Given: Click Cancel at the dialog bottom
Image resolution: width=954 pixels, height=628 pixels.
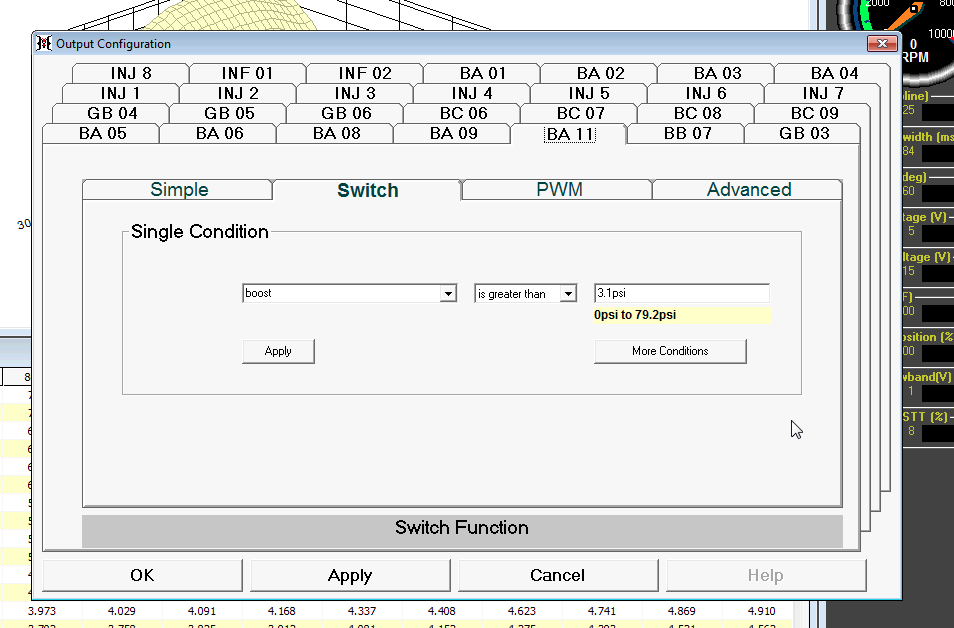Looking at the screenshot, I should [557, 575].
